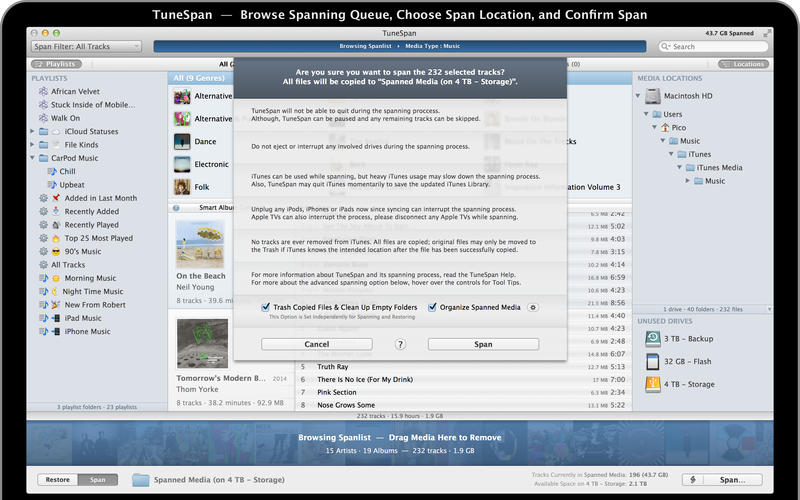Screen dimensions: 800x500
Task: Click the Macintosh HD drive icon
Action: tap(653, 96)
